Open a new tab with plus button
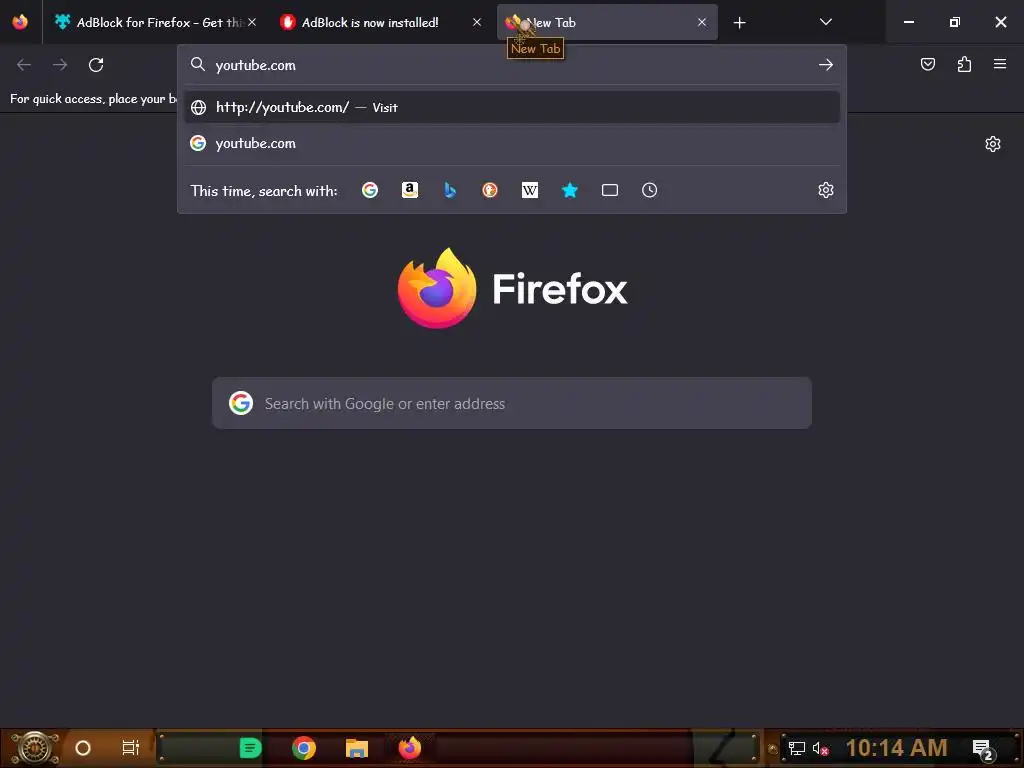The width and height of the screenshot is (1024, 768). tap(739, 23)
